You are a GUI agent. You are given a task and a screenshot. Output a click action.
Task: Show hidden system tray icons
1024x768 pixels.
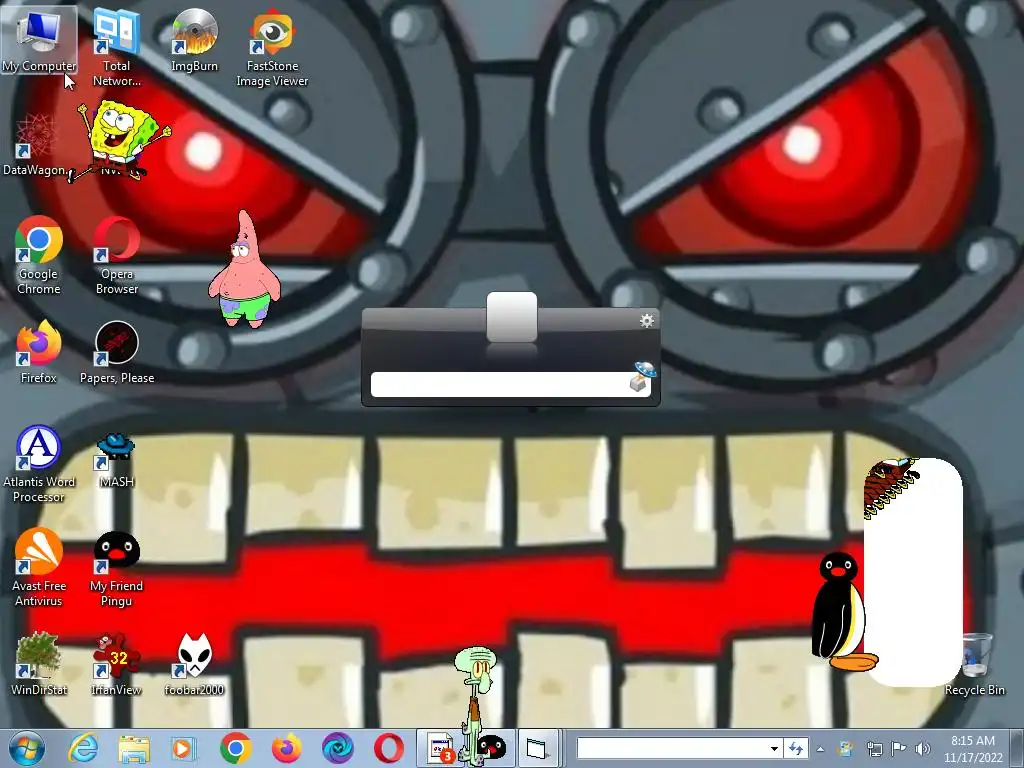tap(820, 749)
